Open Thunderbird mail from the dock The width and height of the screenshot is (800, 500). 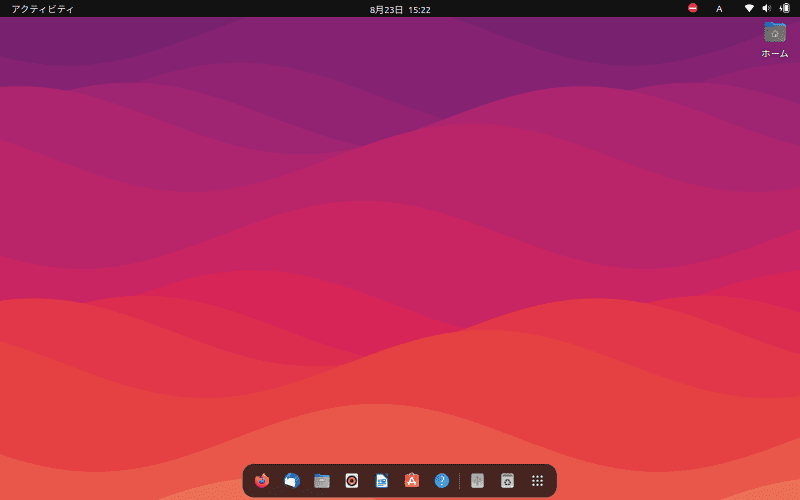(292, 481)
